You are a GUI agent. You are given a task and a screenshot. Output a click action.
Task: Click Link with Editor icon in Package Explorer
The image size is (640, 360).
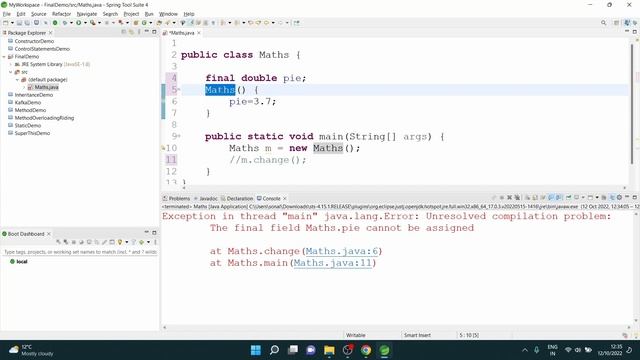pyautogui.click(x=131, y=31)
